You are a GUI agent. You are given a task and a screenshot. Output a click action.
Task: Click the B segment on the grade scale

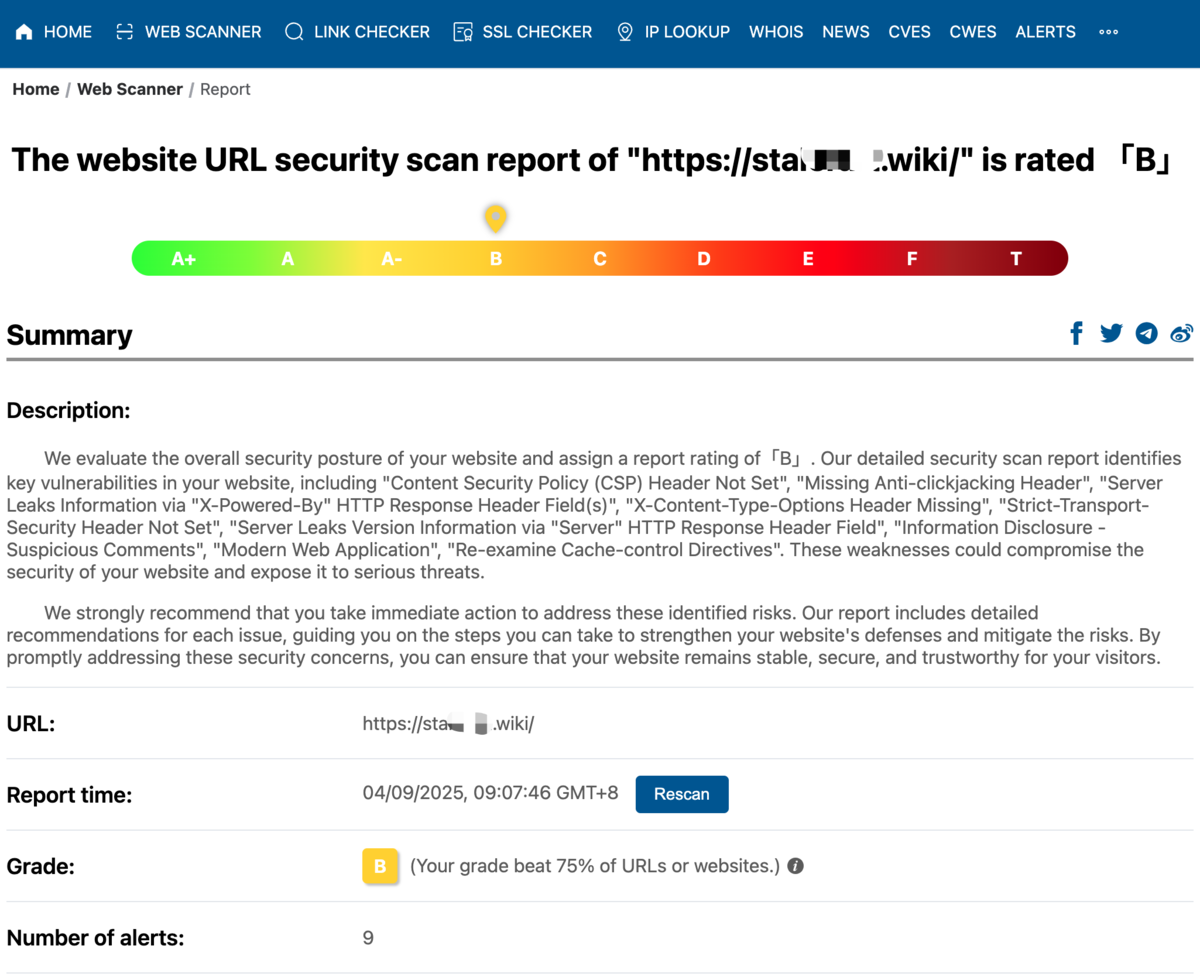pos(496,258)
